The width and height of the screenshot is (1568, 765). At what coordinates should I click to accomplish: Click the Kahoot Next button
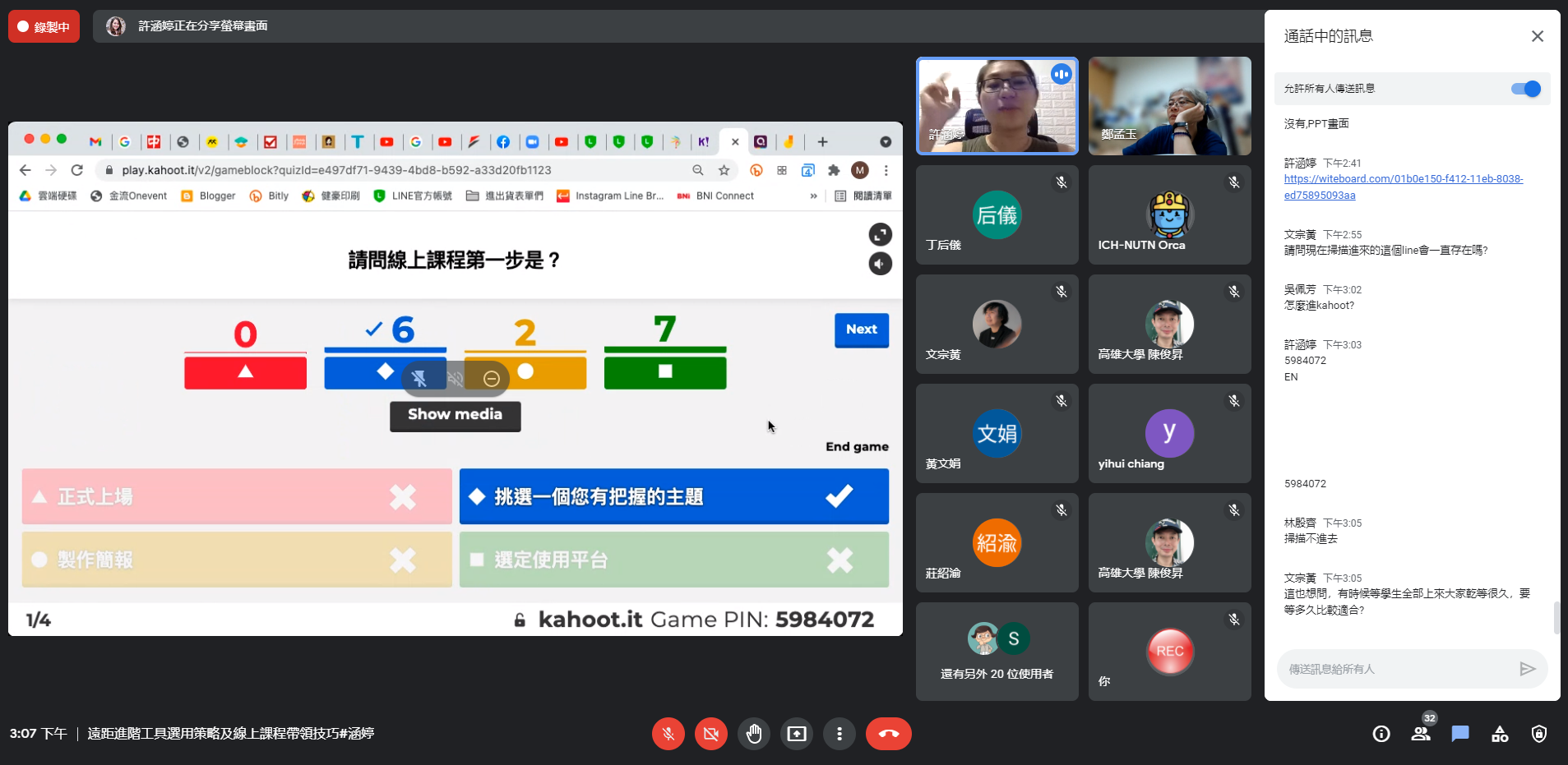tap(862, 330)
